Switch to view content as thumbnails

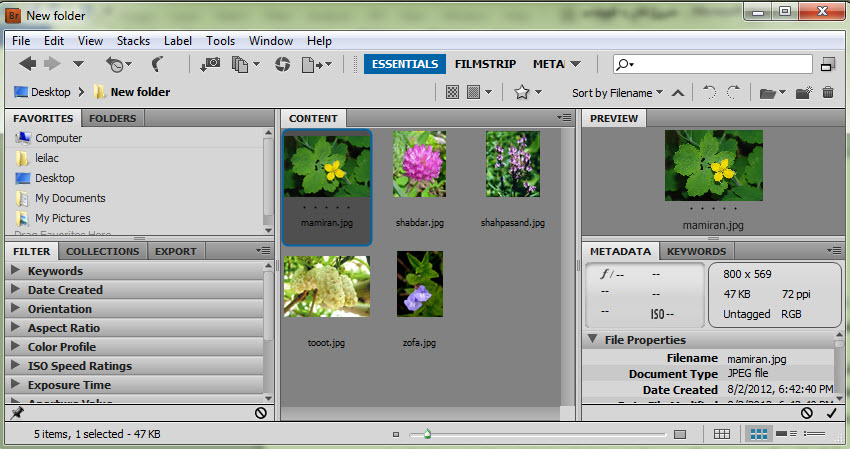[x=759, y=434]
